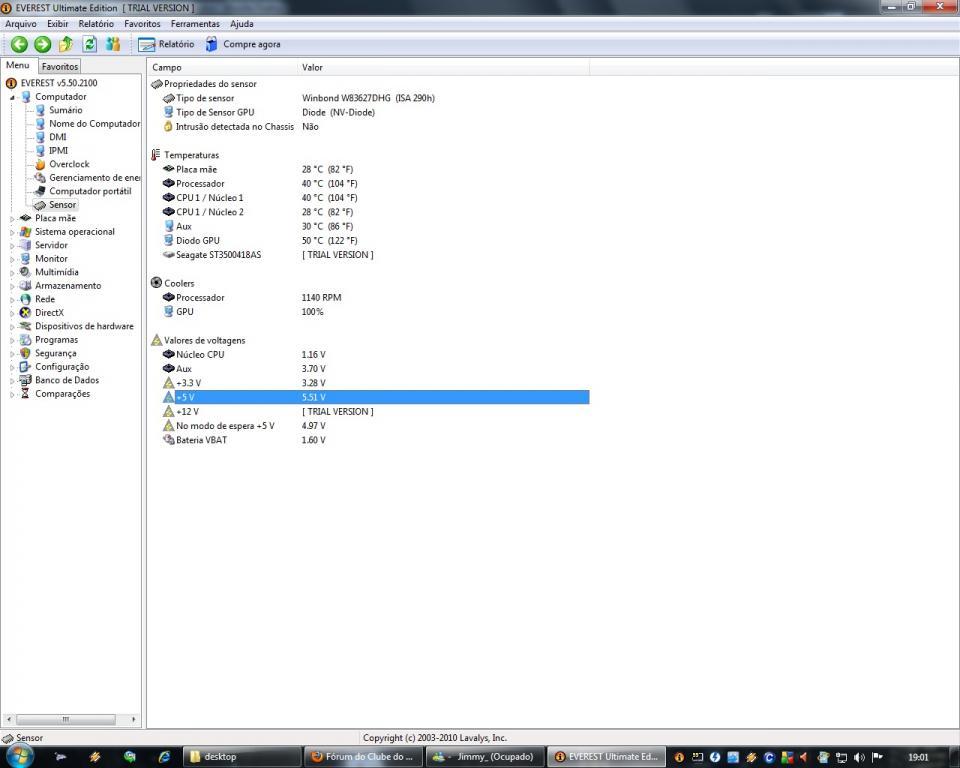The height and width of the screenshot is (768, 960).
Task: Select Nome do Computador tree item
Action: pyautogui.click(x=95, y=124)
